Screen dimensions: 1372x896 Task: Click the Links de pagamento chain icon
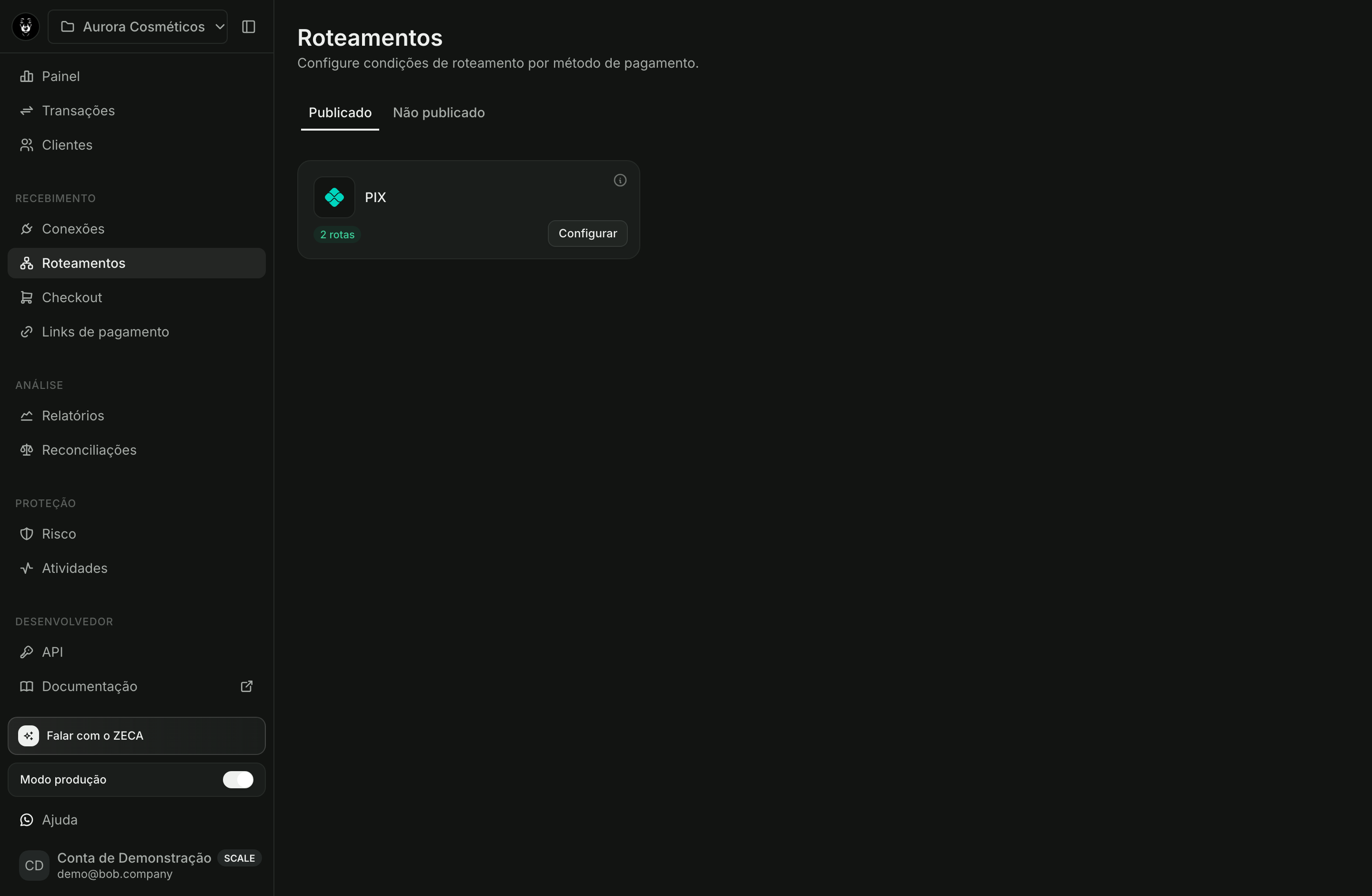[x=27, y=332]
